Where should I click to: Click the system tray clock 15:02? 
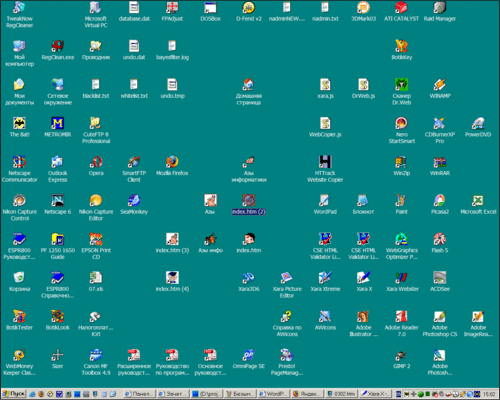tap(489, 394)
